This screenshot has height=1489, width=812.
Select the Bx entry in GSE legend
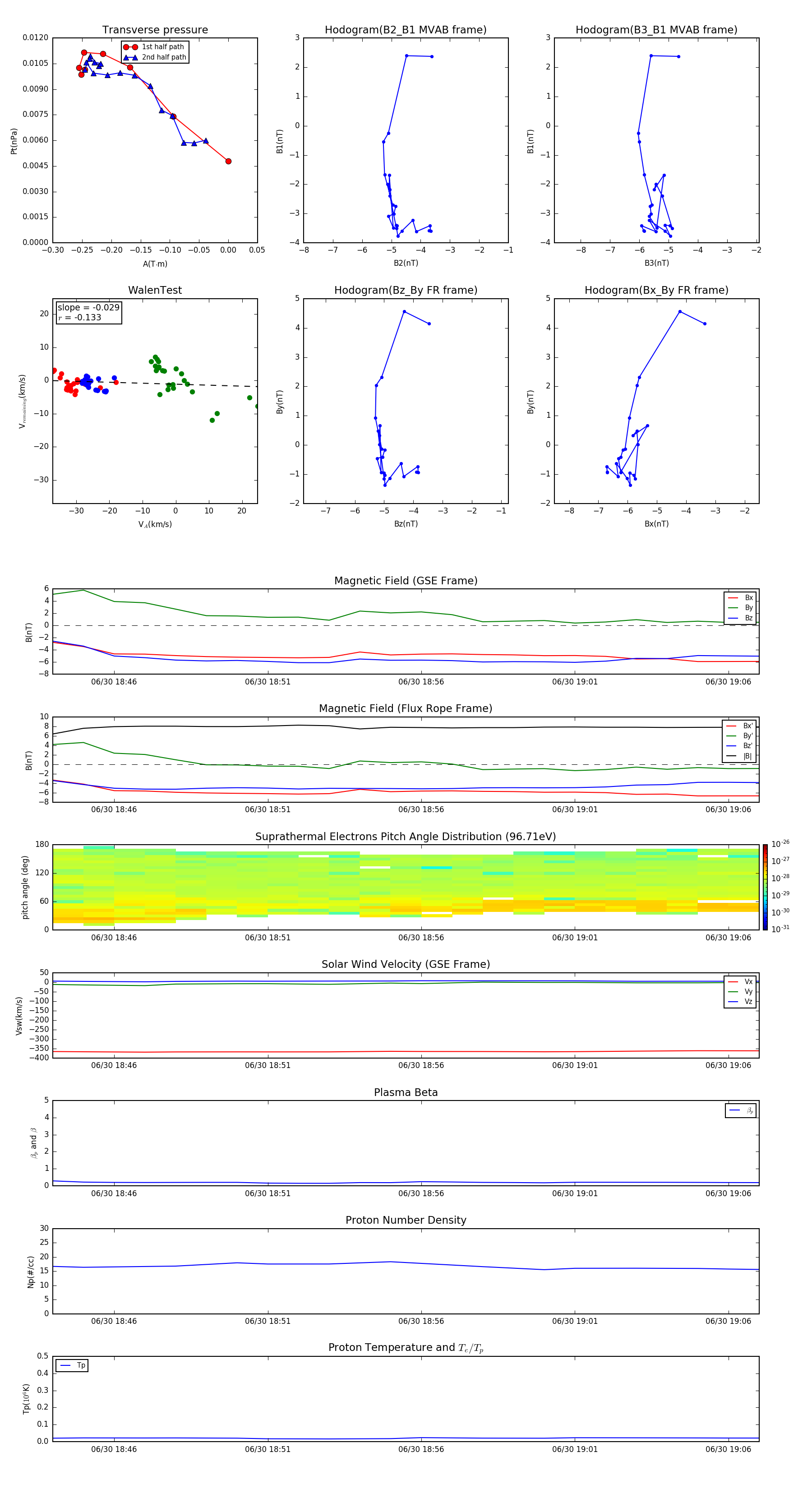(740, 598)
